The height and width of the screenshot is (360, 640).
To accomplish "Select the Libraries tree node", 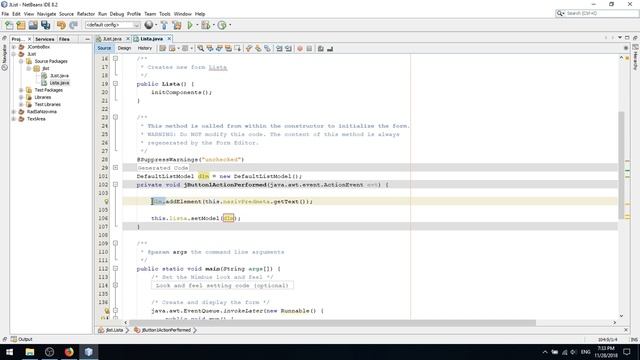I will coord(42,97).
